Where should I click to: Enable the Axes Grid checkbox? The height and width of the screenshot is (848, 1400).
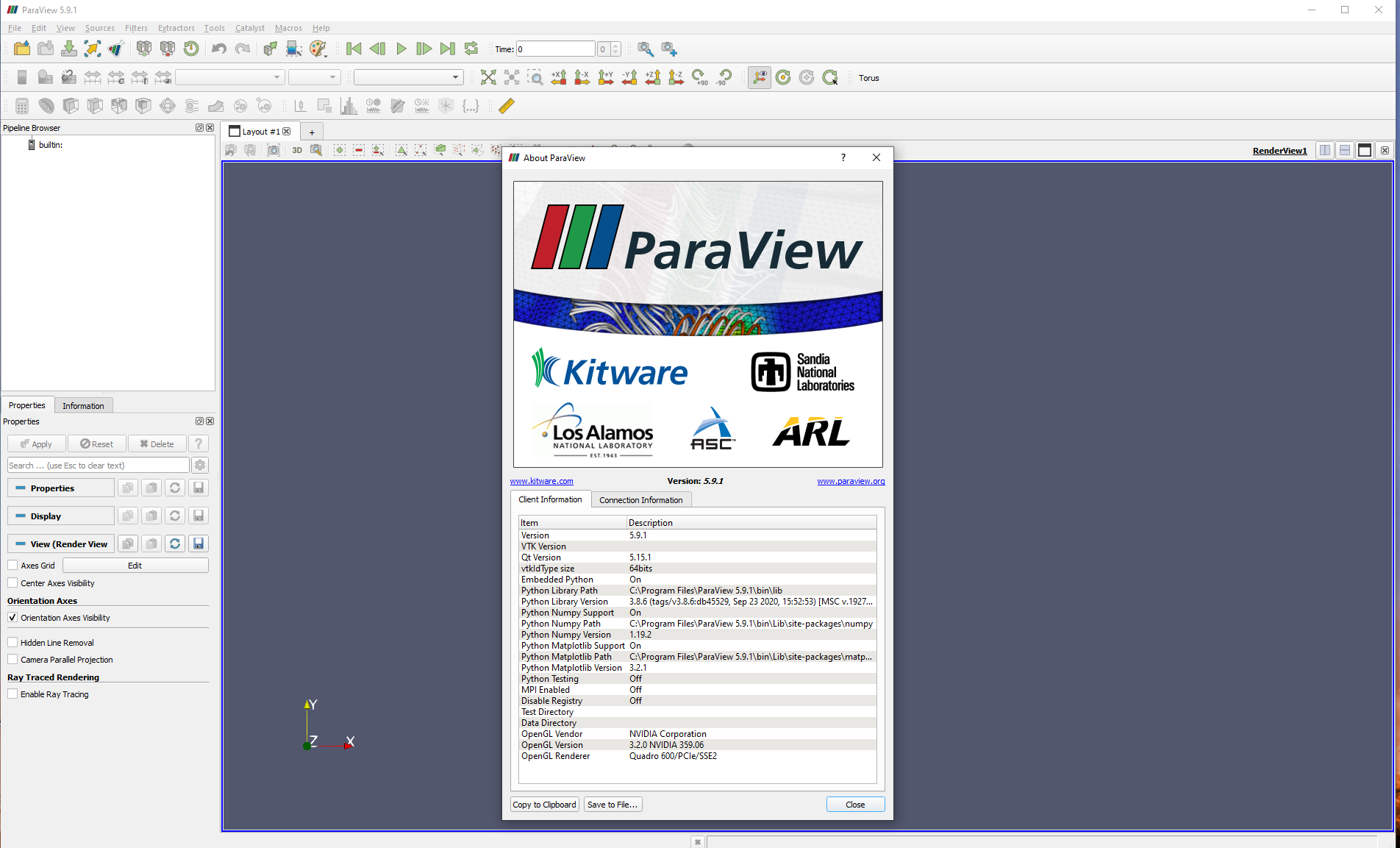click(x=12, y=565)
